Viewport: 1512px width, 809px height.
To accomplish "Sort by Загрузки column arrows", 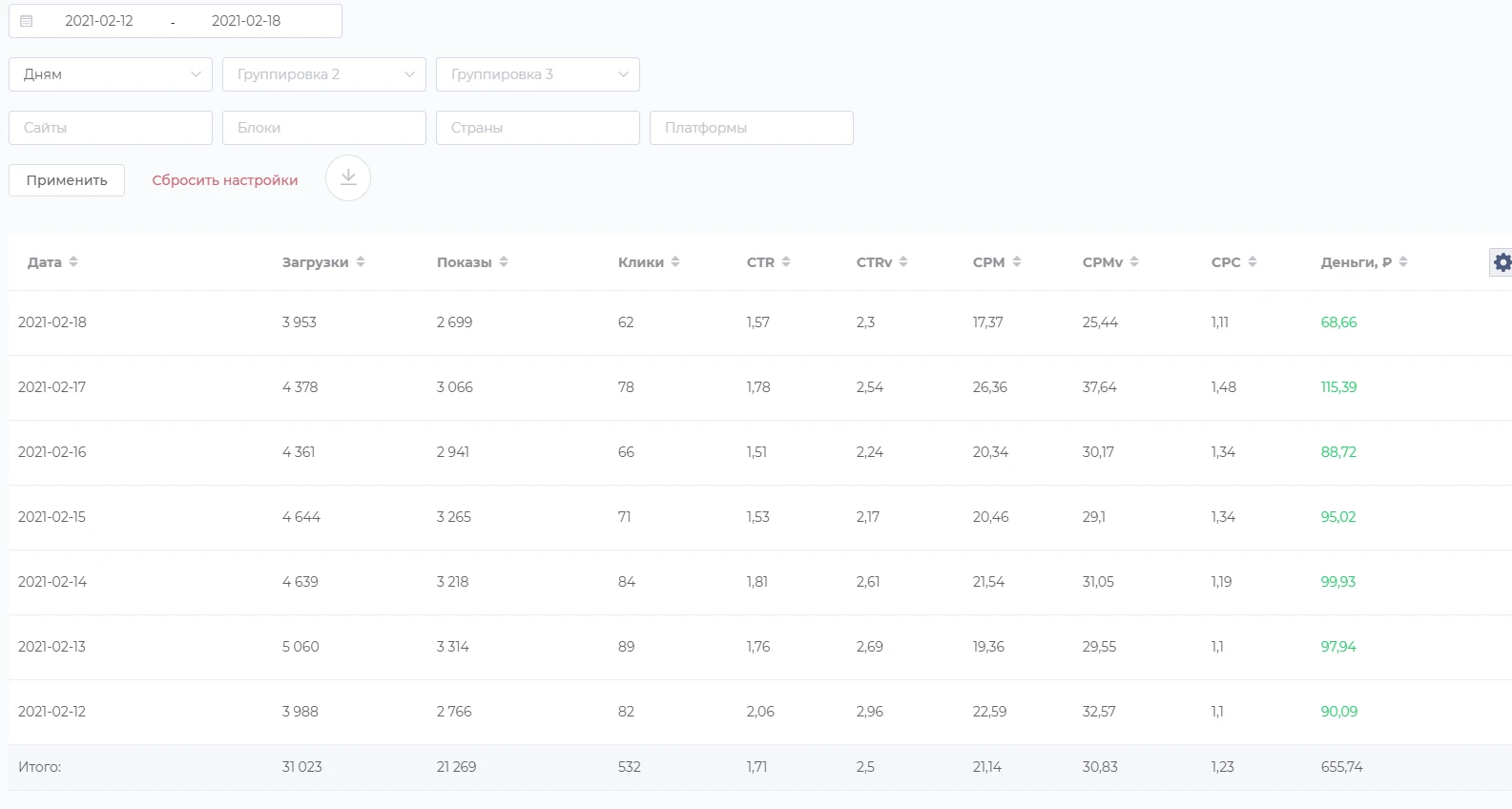I will (361, 262).
